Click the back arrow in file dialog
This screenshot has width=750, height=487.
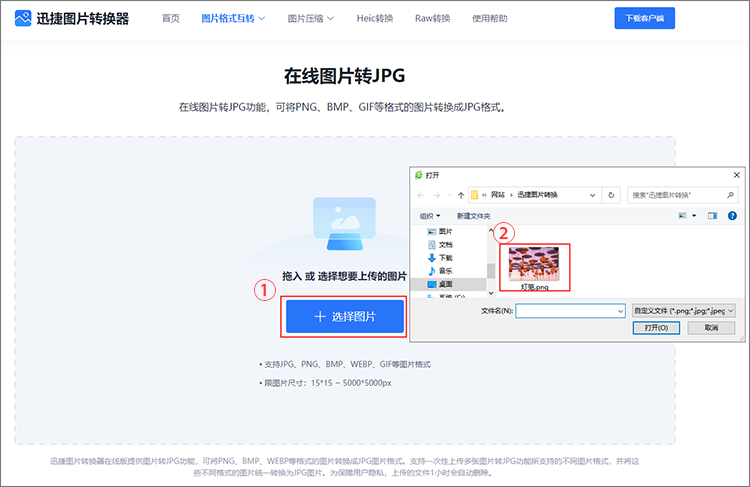[422, 194]
